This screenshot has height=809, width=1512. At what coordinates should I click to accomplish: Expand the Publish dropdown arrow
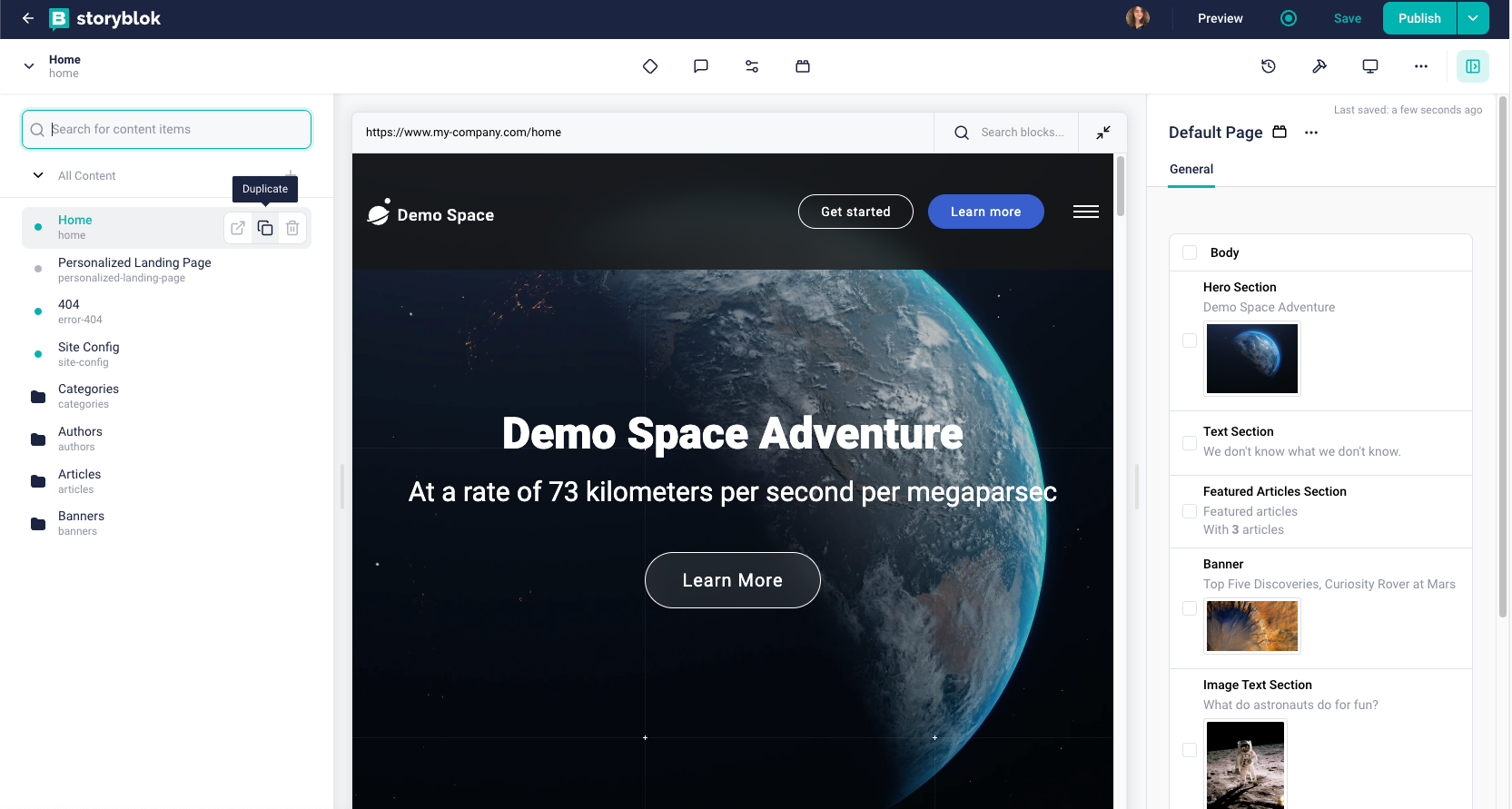(x=1473, y=18)
